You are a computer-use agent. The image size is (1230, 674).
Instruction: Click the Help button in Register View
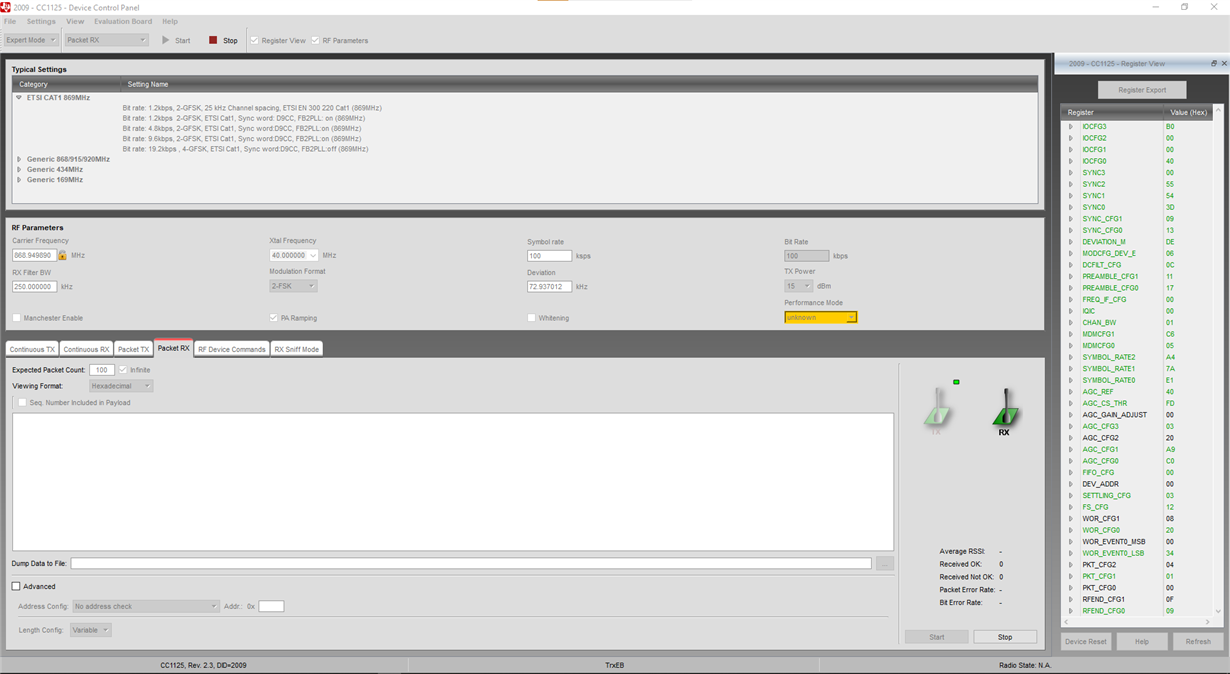[x=1141, y=642]
